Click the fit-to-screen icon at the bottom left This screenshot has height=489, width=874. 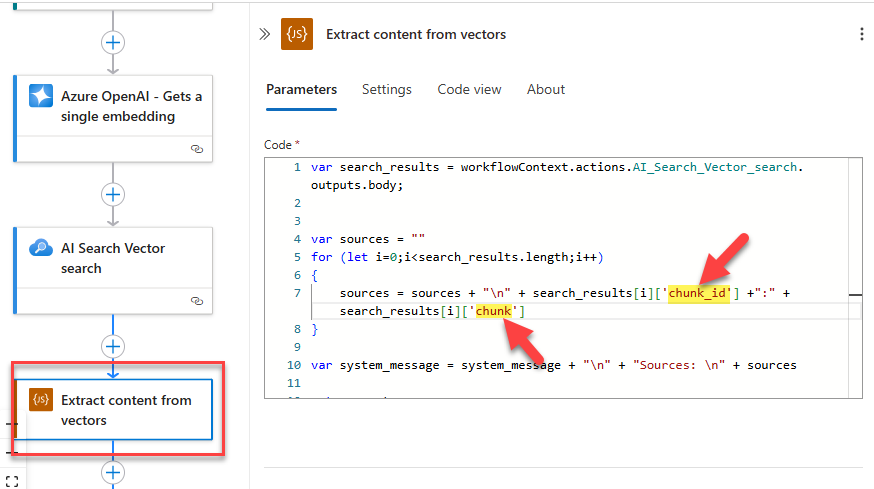click(12, 481)
